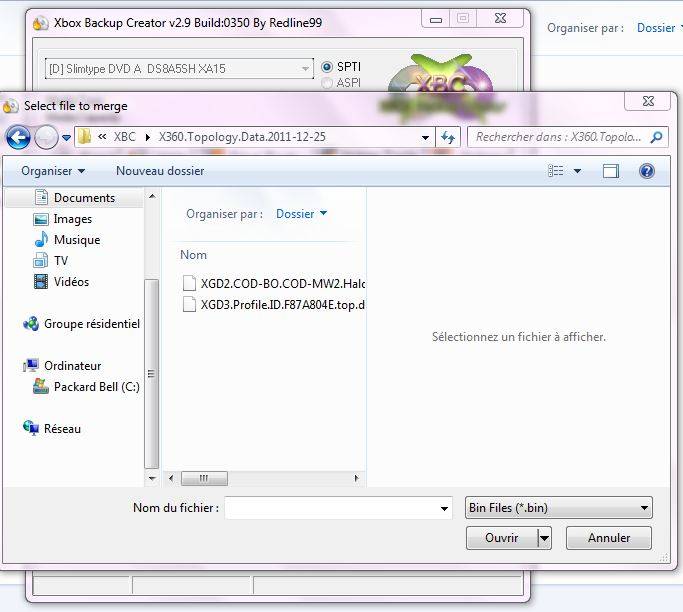The width and height of the screenshot is (683, 612).
Task: Click file list horizontal scroll left arrow
Action: (x=171, y=478)
